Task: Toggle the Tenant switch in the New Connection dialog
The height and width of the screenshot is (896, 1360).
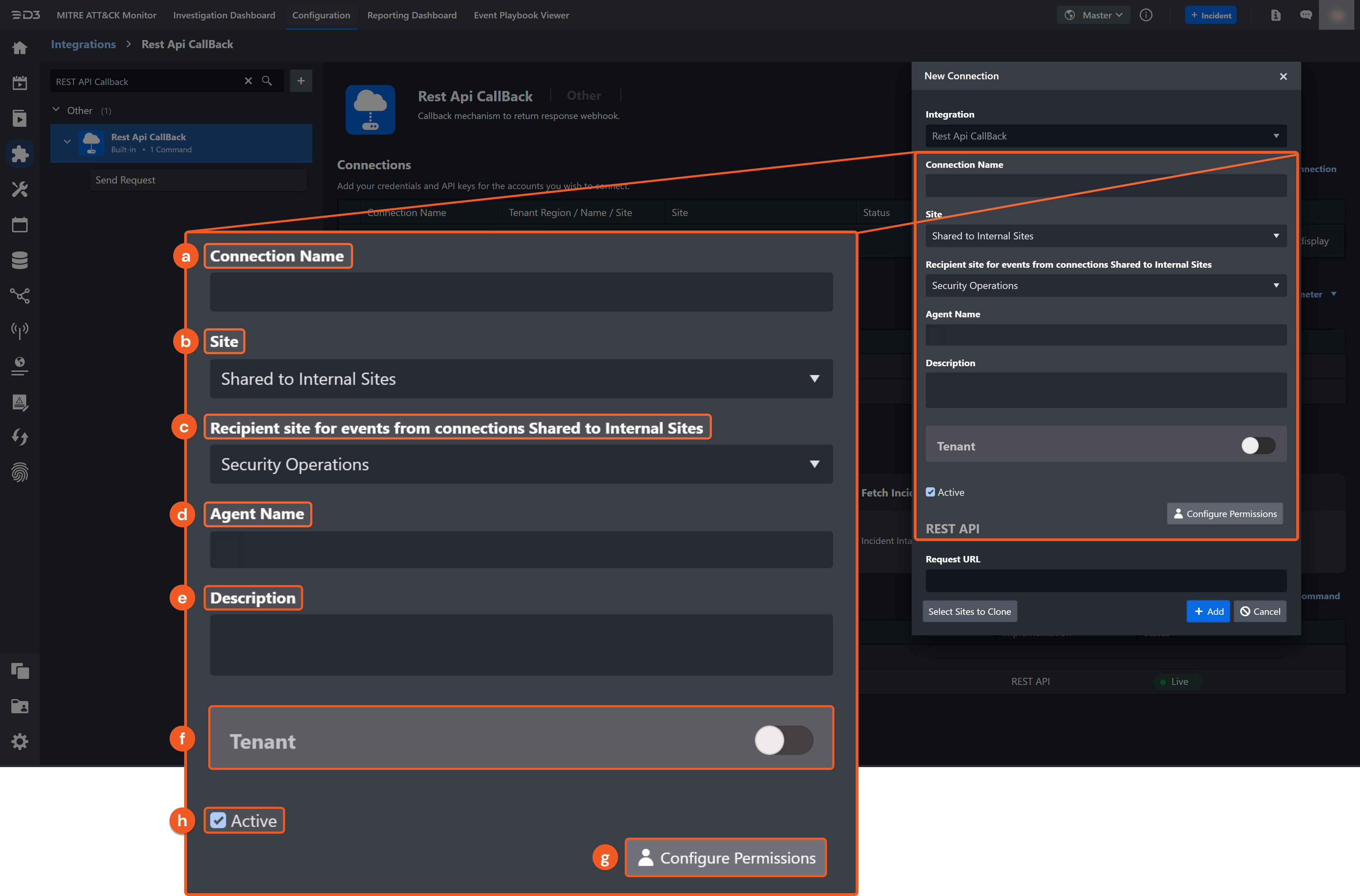Action: [1258, 446]
